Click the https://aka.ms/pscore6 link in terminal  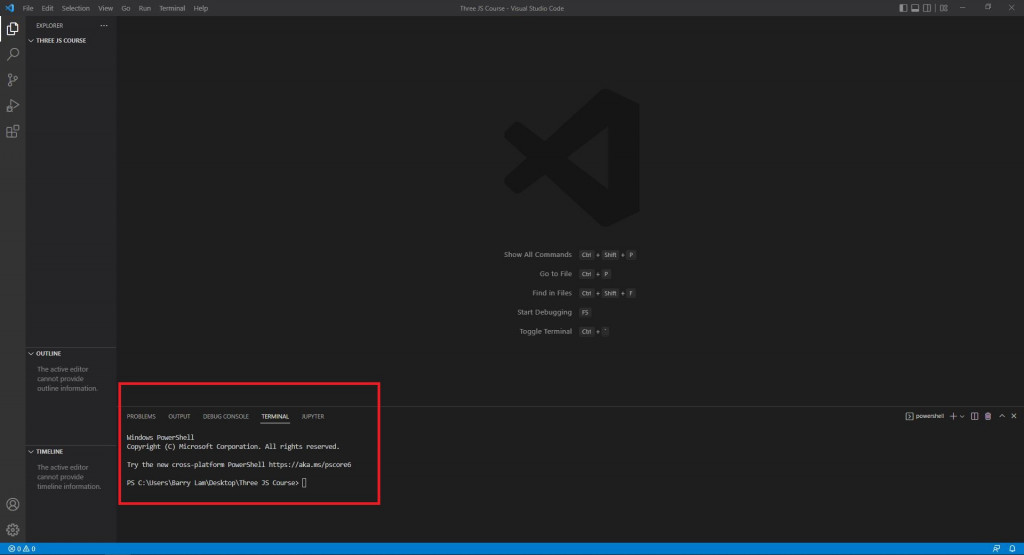310,465
